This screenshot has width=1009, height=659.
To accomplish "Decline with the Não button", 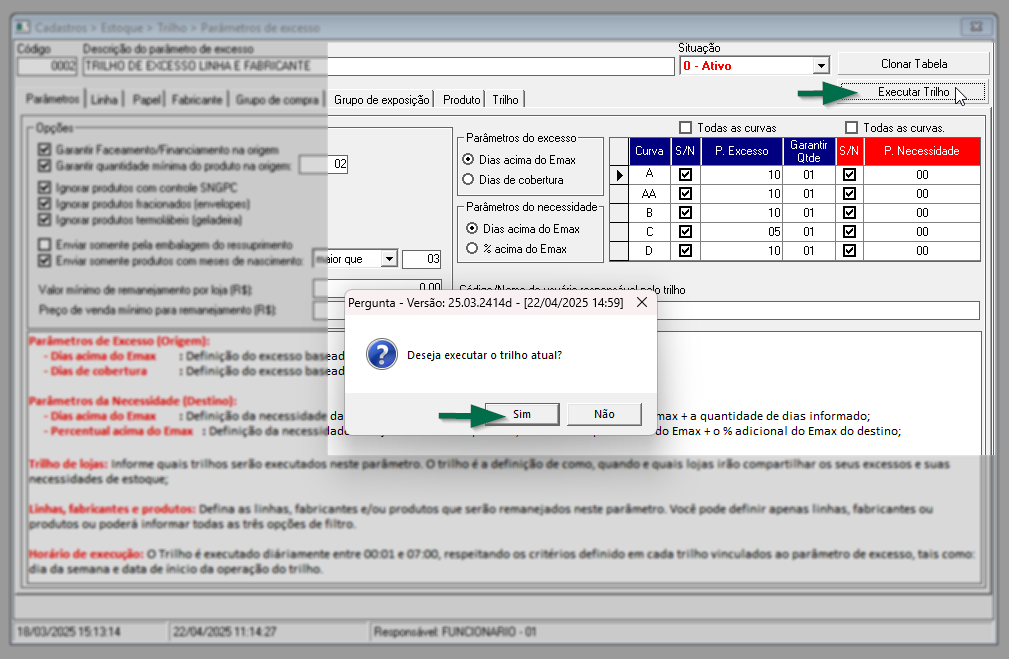I will coord(604,414).
